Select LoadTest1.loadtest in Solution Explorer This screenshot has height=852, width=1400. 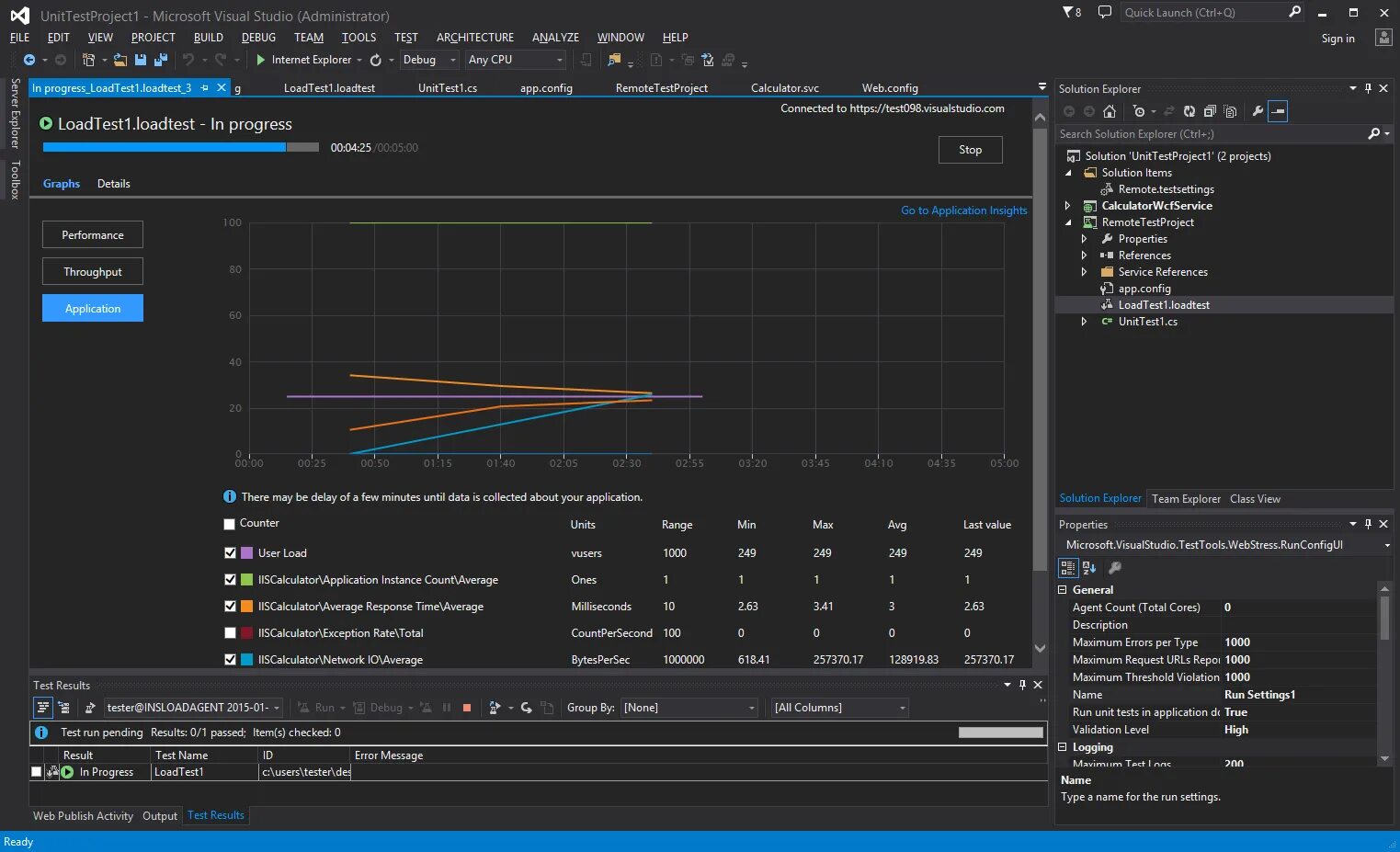[1164, 304]
